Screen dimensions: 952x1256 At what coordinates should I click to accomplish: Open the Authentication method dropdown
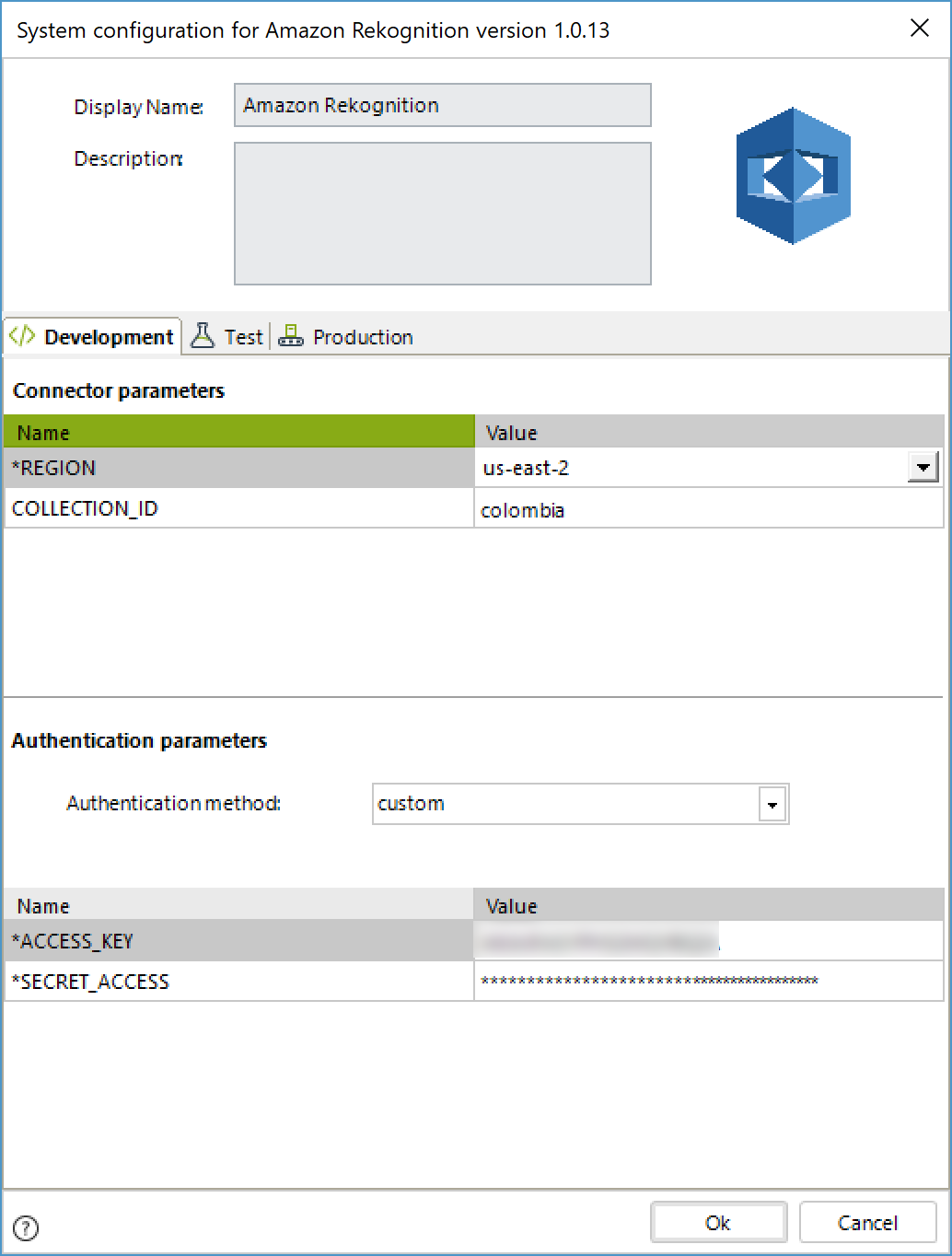[772, 805]
